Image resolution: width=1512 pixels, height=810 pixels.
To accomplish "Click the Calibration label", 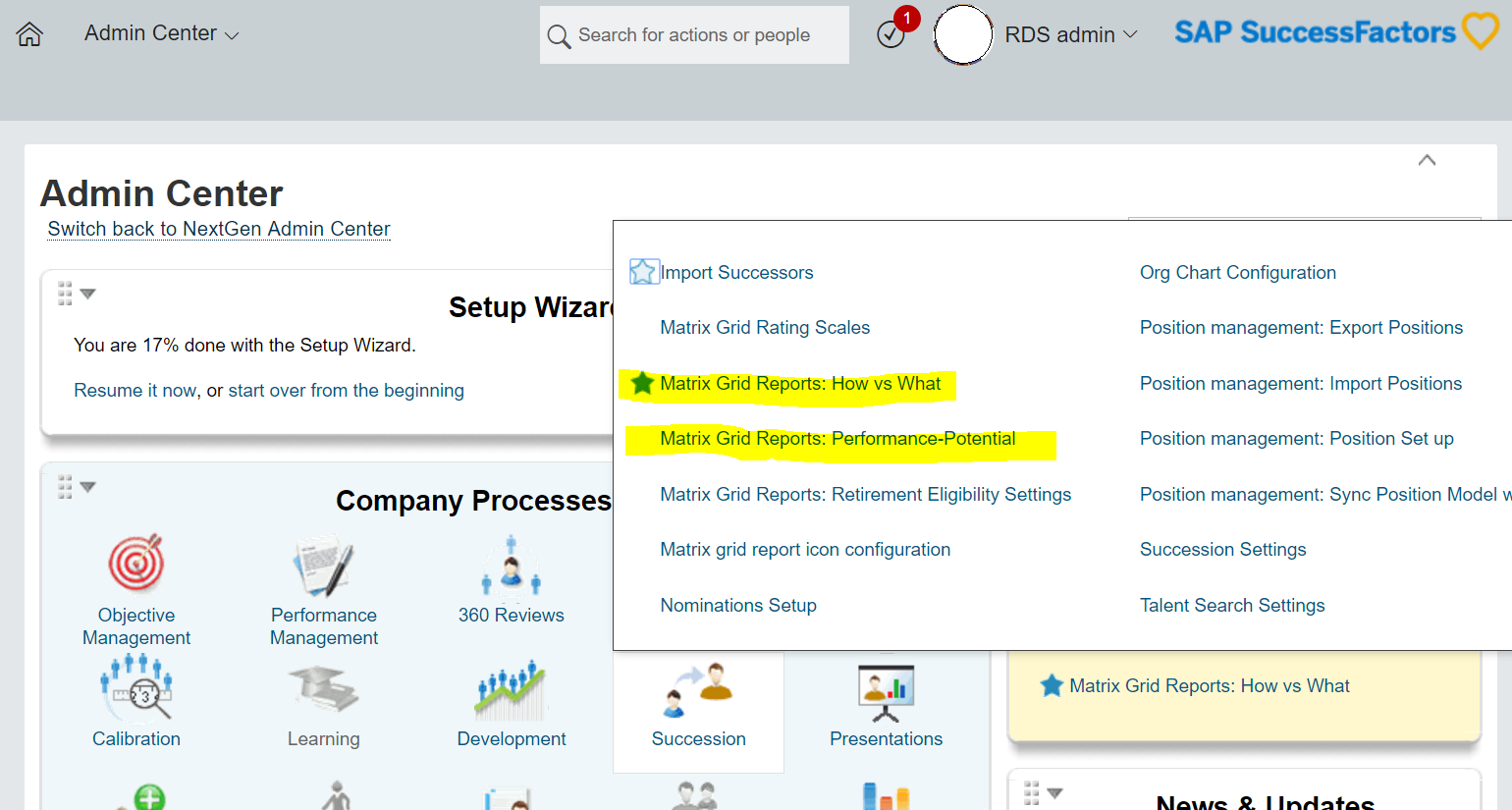I will click(x=136, y=739).
